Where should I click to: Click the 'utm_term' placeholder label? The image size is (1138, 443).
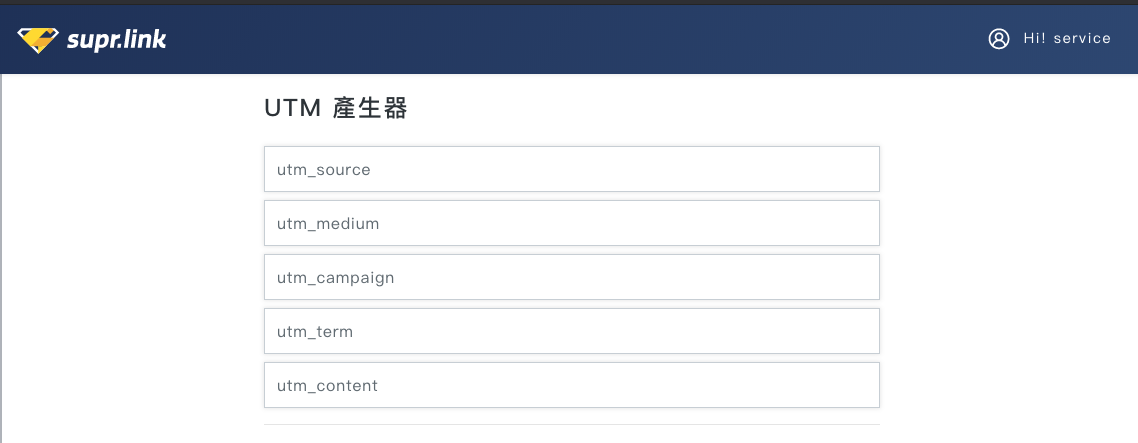click(314, 332)
